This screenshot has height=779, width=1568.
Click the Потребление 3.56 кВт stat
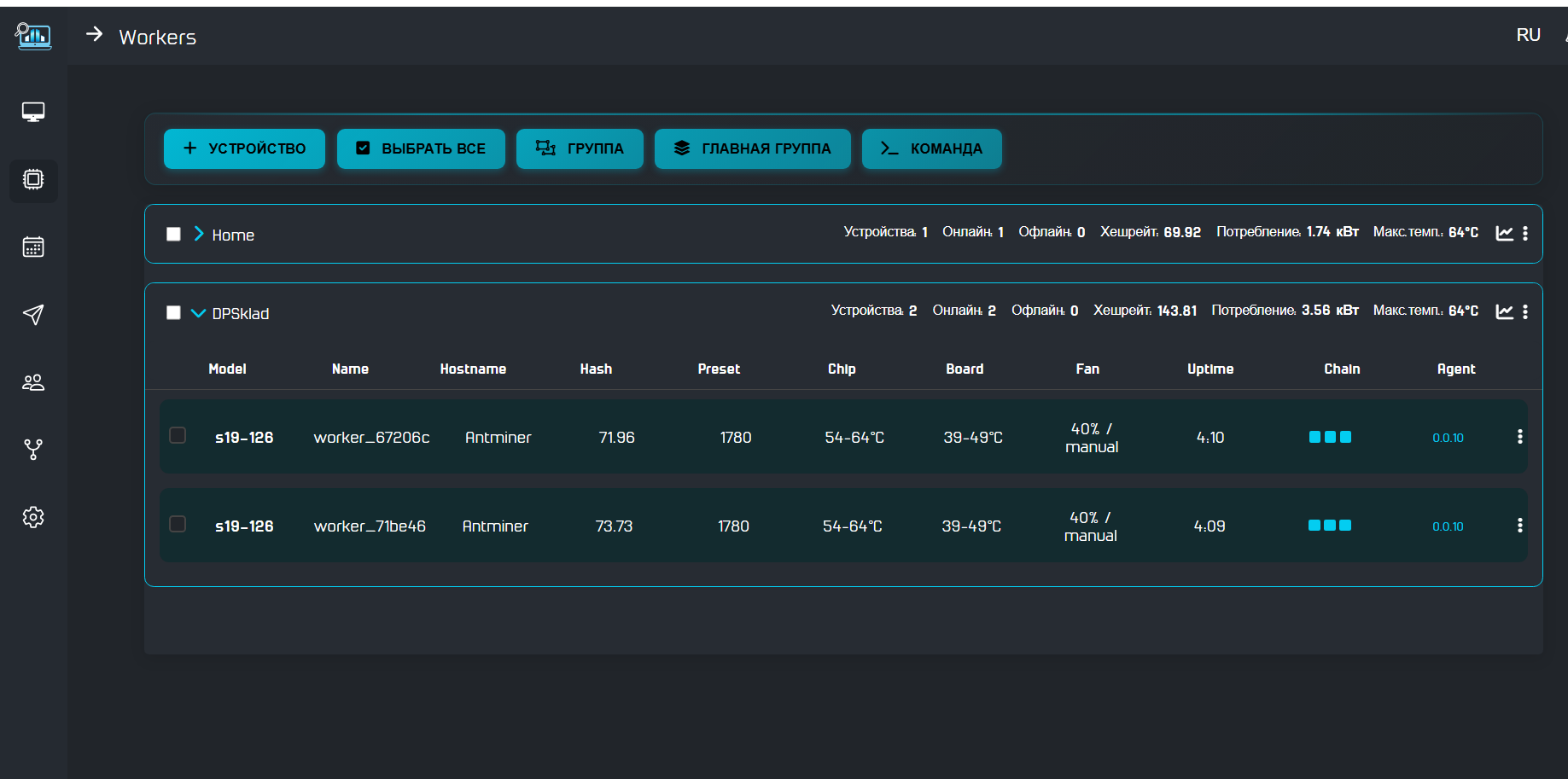point(1285,311)
